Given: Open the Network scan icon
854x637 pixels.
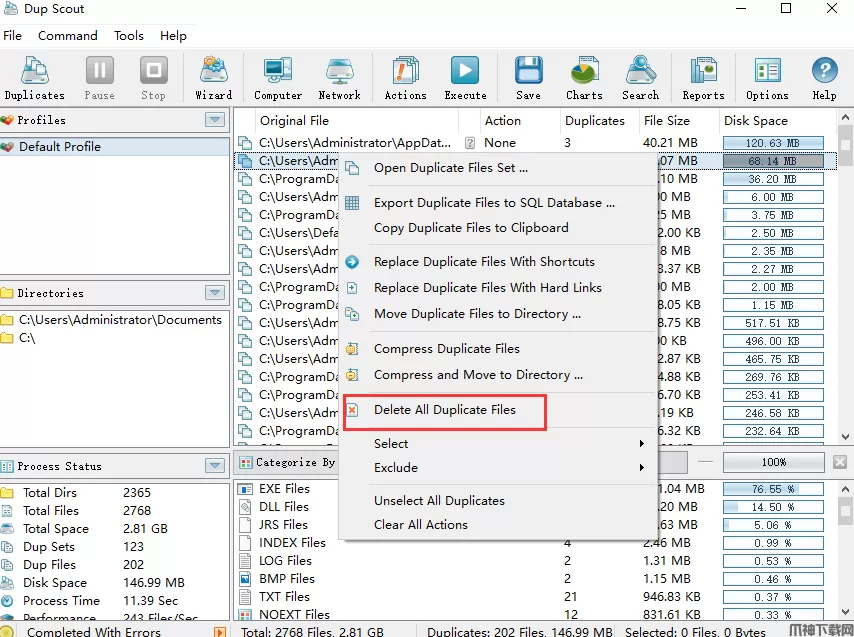Looking at the screenshot, I should [339, 78].
